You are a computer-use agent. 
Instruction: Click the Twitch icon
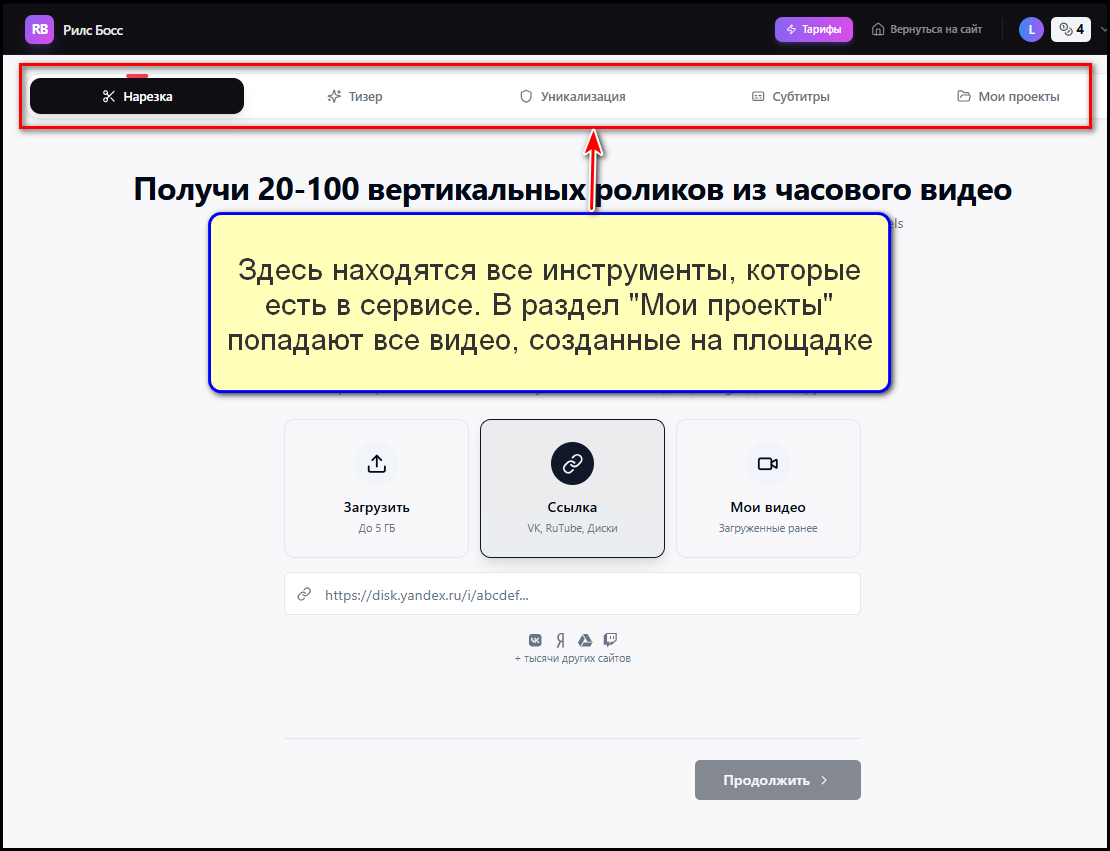click(610, 640)
